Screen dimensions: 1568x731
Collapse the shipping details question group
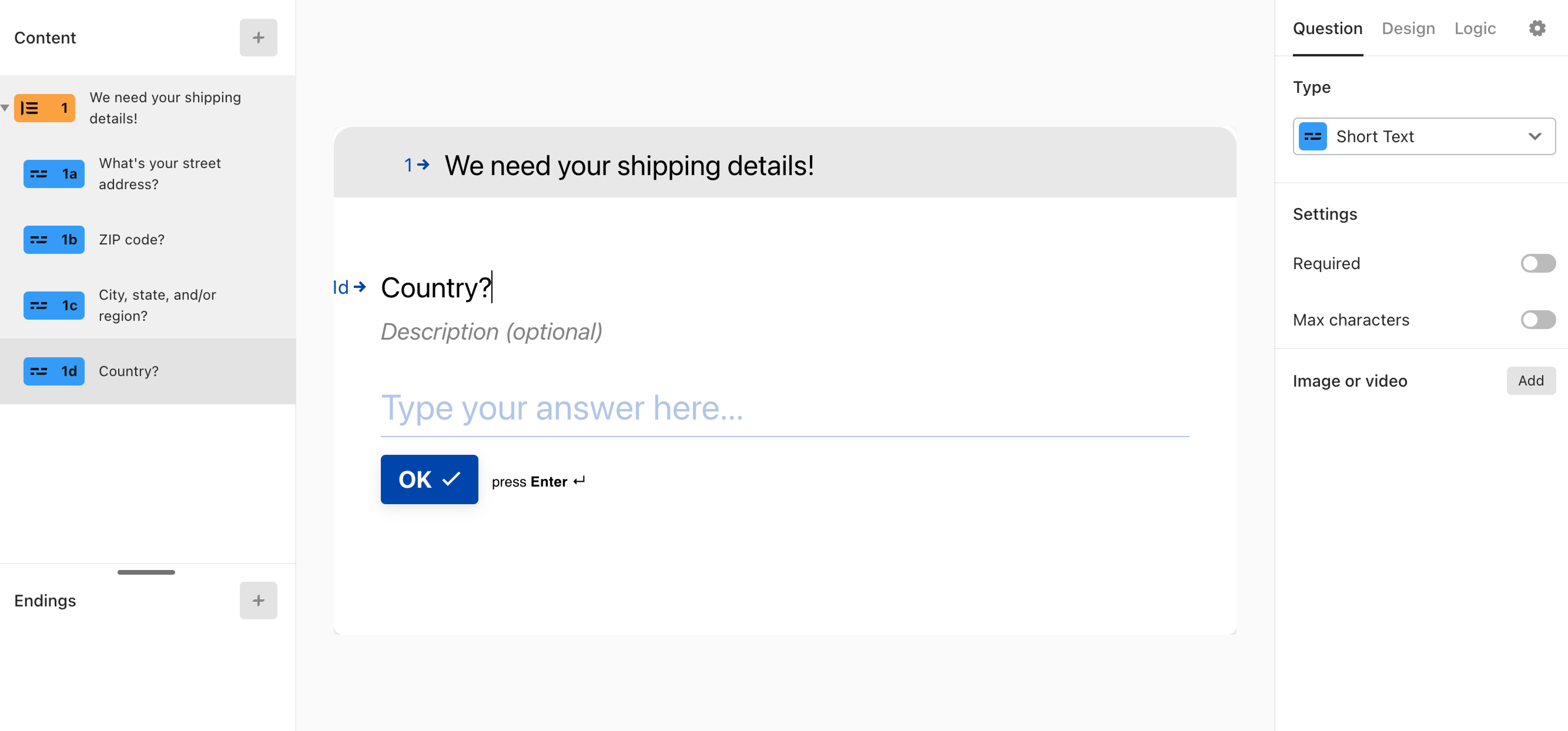[5, 108]
